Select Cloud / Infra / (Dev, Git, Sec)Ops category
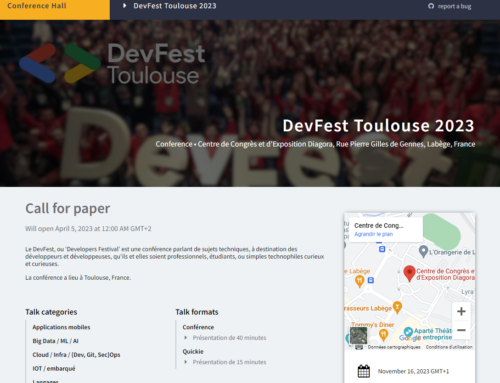This screenshot has height=383, width=500. [76, 355]
